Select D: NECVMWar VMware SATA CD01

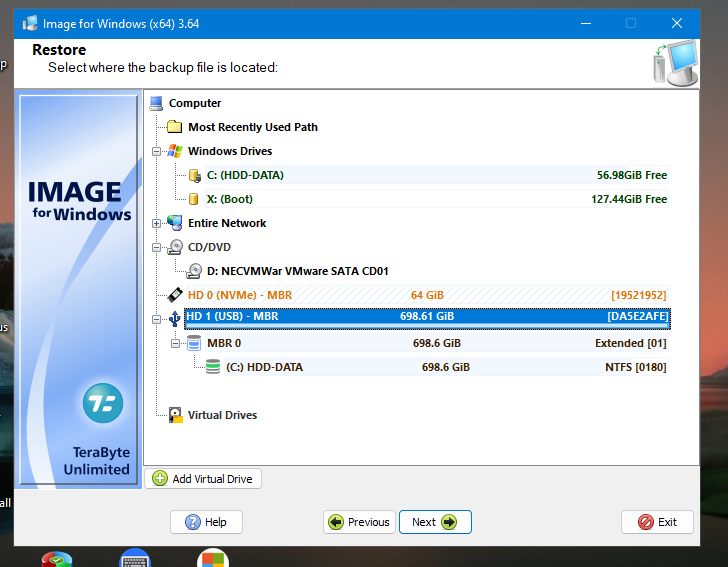297,271
